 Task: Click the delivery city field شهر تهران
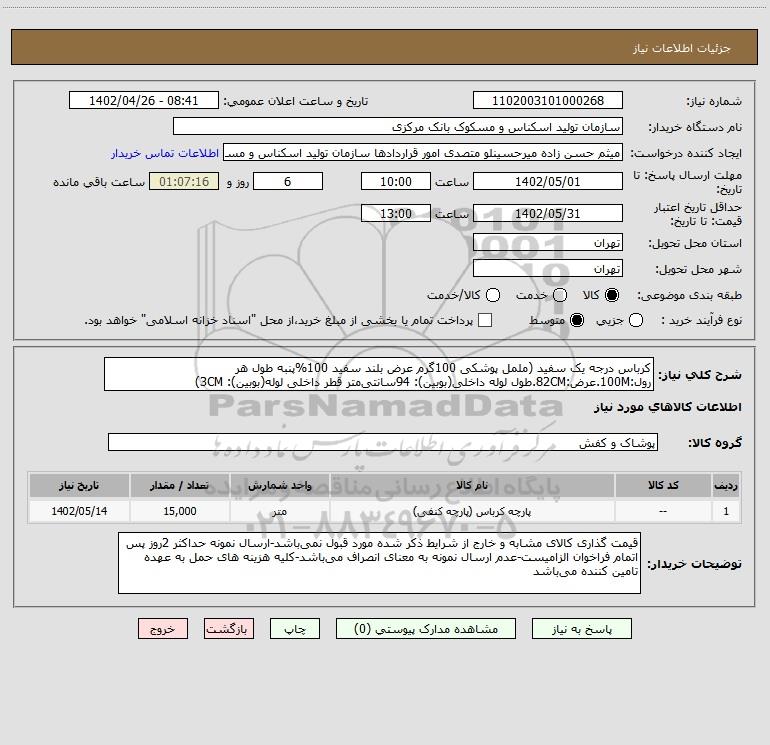[x=548, y=269]
